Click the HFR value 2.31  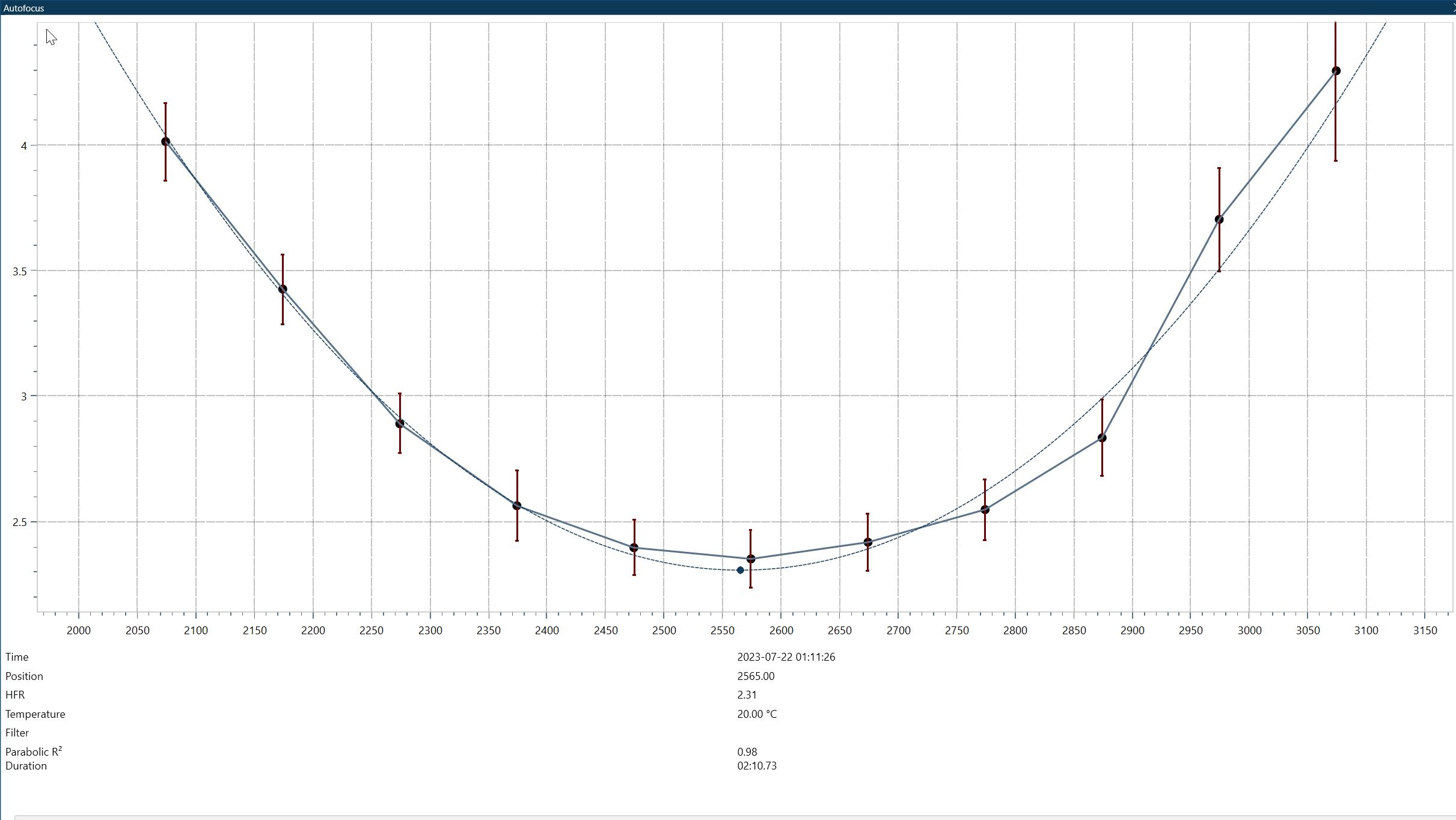[747, 695]
